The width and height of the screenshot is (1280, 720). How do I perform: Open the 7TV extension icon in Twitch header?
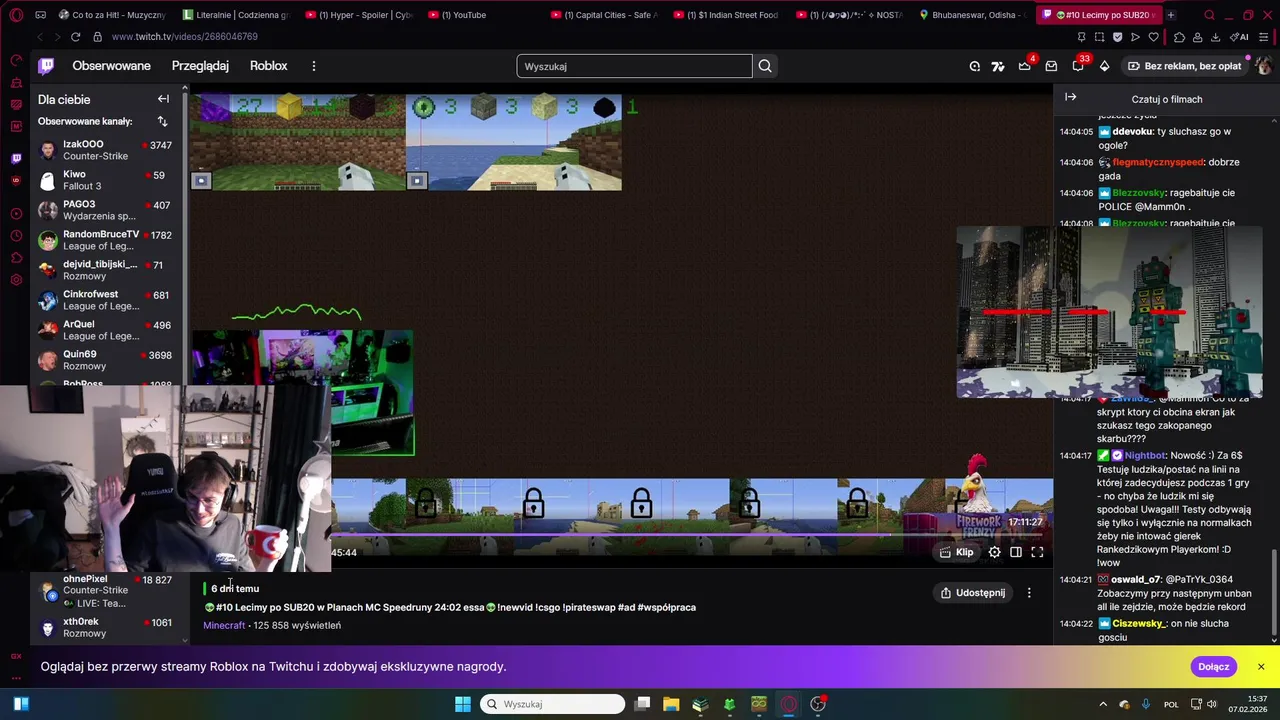pos(998,66)
